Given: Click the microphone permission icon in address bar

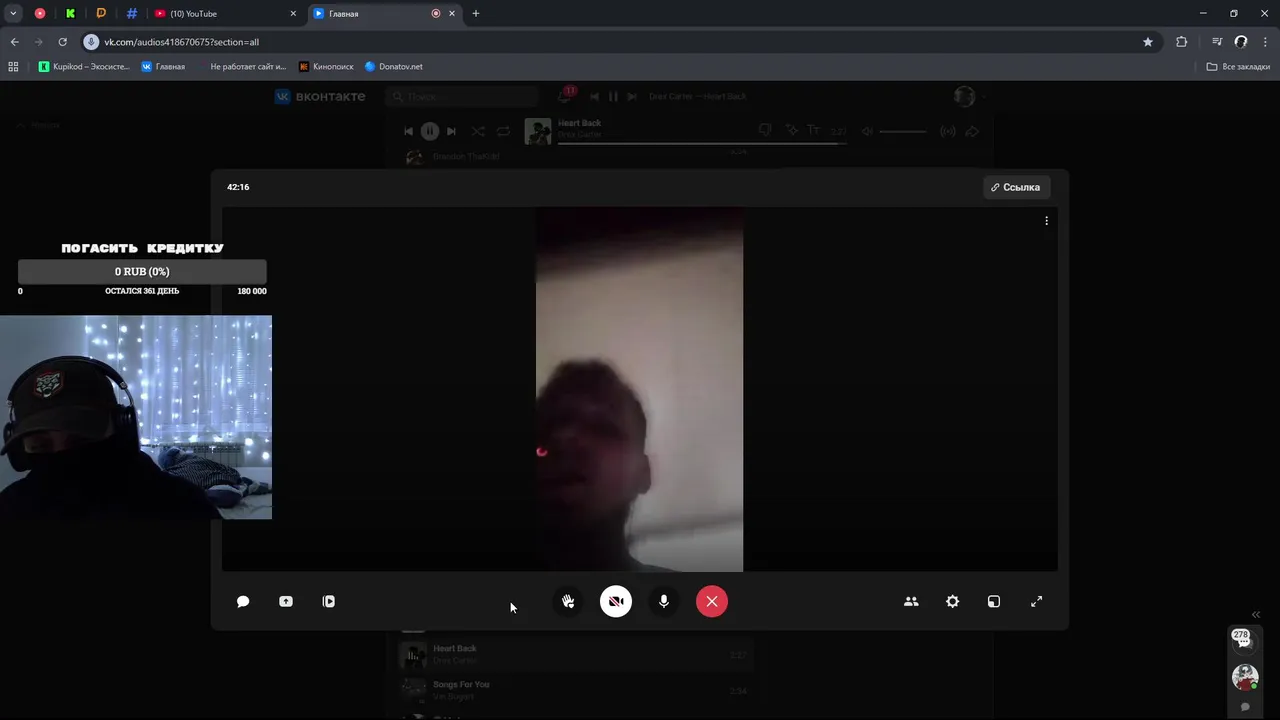Looking at the screenshot, I should [x=91, y=42].
